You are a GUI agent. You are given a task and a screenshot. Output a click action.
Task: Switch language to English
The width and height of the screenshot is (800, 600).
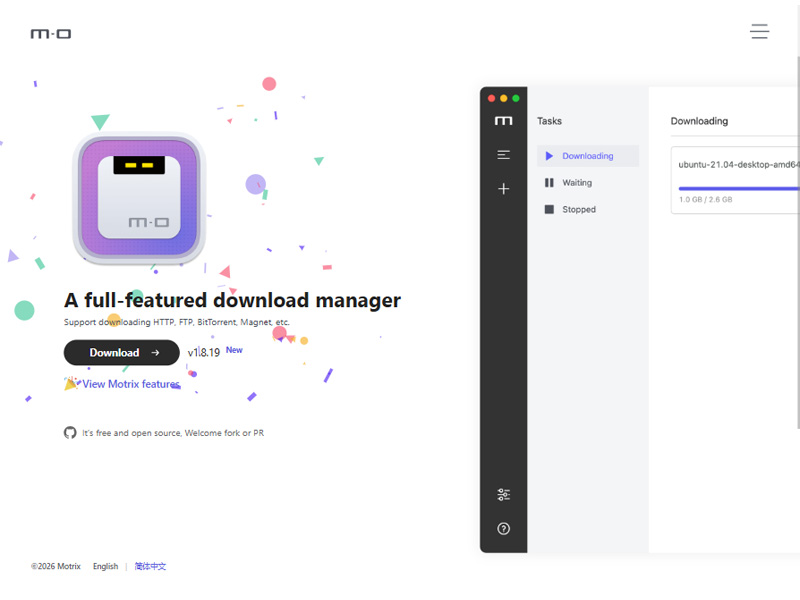(105, 567)
